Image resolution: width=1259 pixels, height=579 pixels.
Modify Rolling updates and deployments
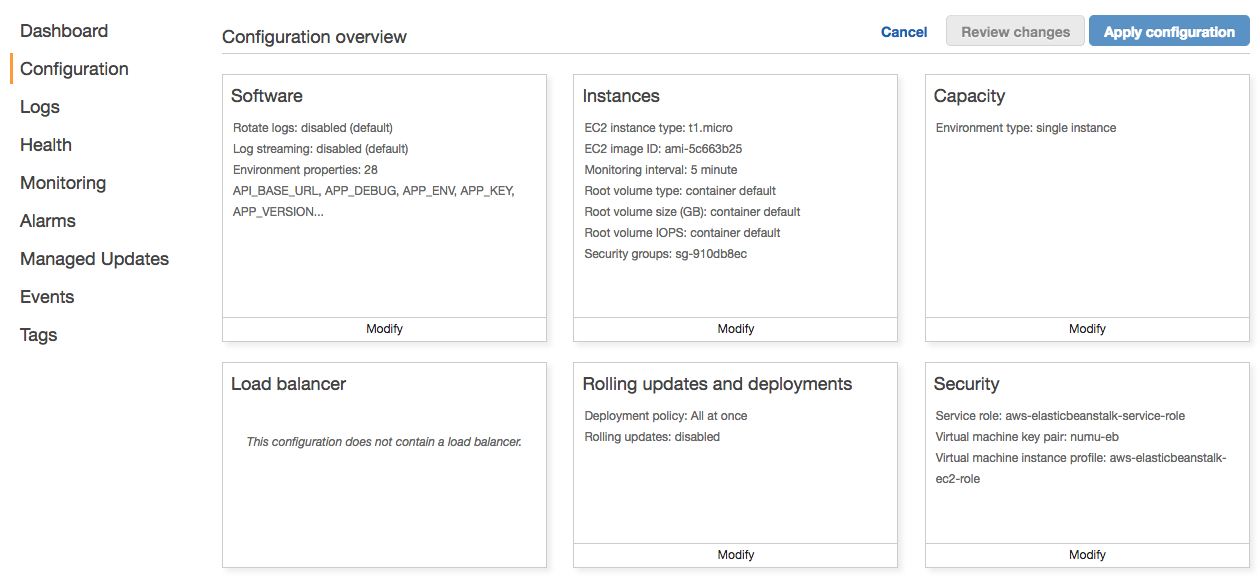[735, 554]
